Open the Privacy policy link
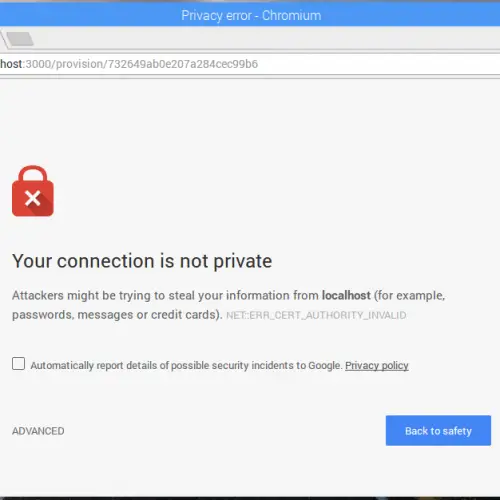This screenshot has height=500, width=500. (377, 365)
